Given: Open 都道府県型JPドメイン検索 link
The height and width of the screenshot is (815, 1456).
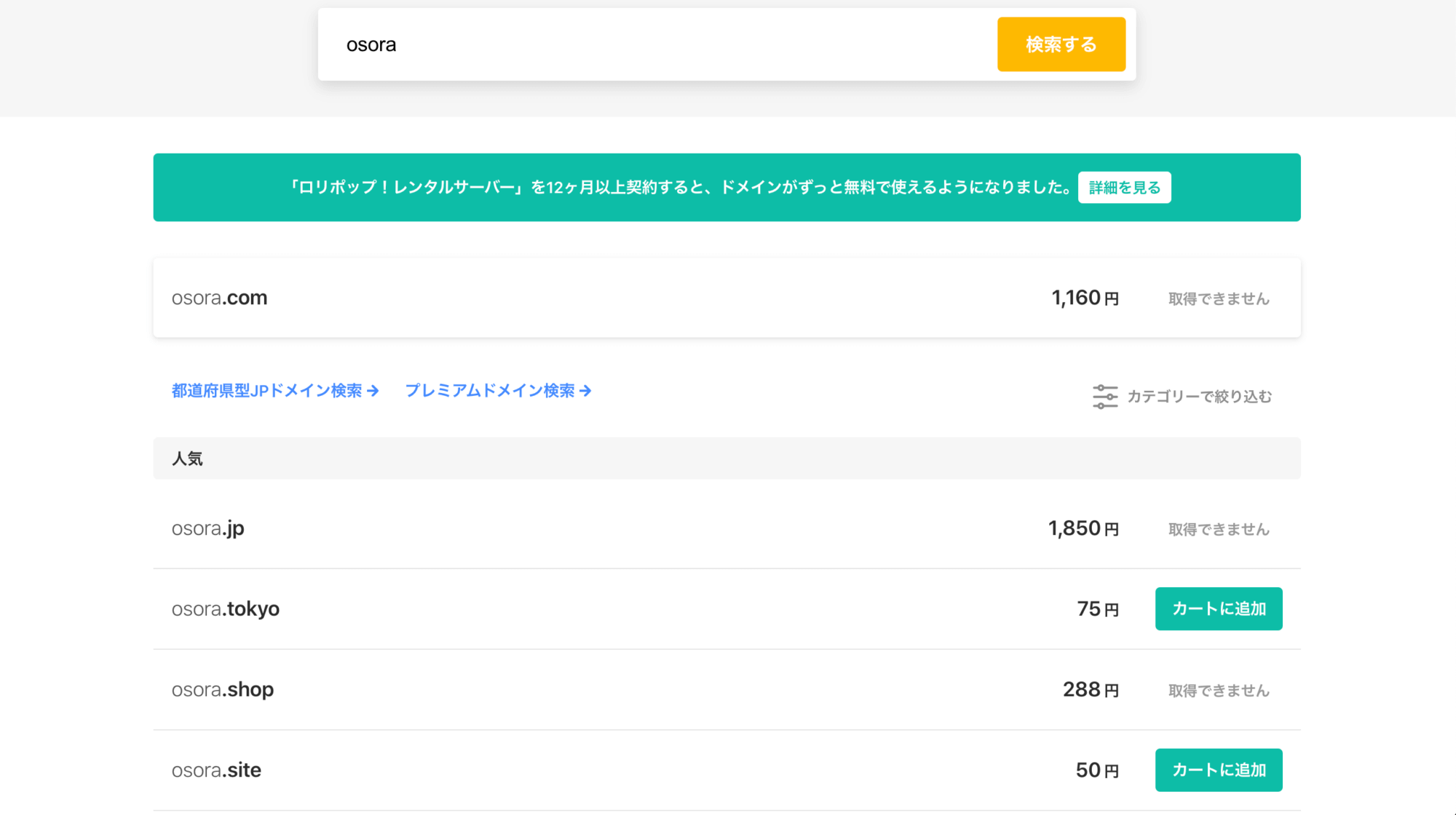Looking at the screenshot, I should click(x=266, y=391).
